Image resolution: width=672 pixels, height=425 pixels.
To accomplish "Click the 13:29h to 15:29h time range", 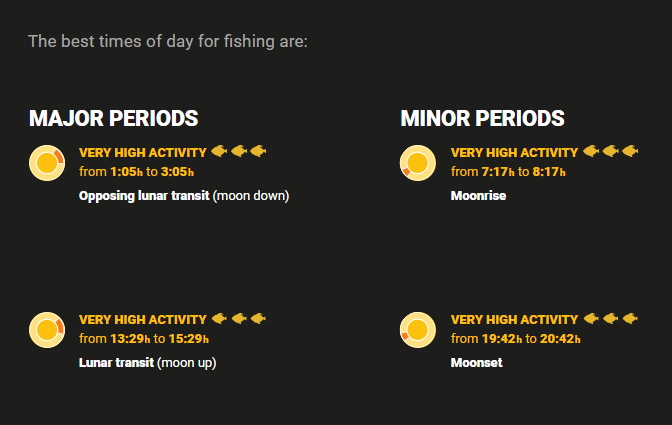I will coord(144,339).
